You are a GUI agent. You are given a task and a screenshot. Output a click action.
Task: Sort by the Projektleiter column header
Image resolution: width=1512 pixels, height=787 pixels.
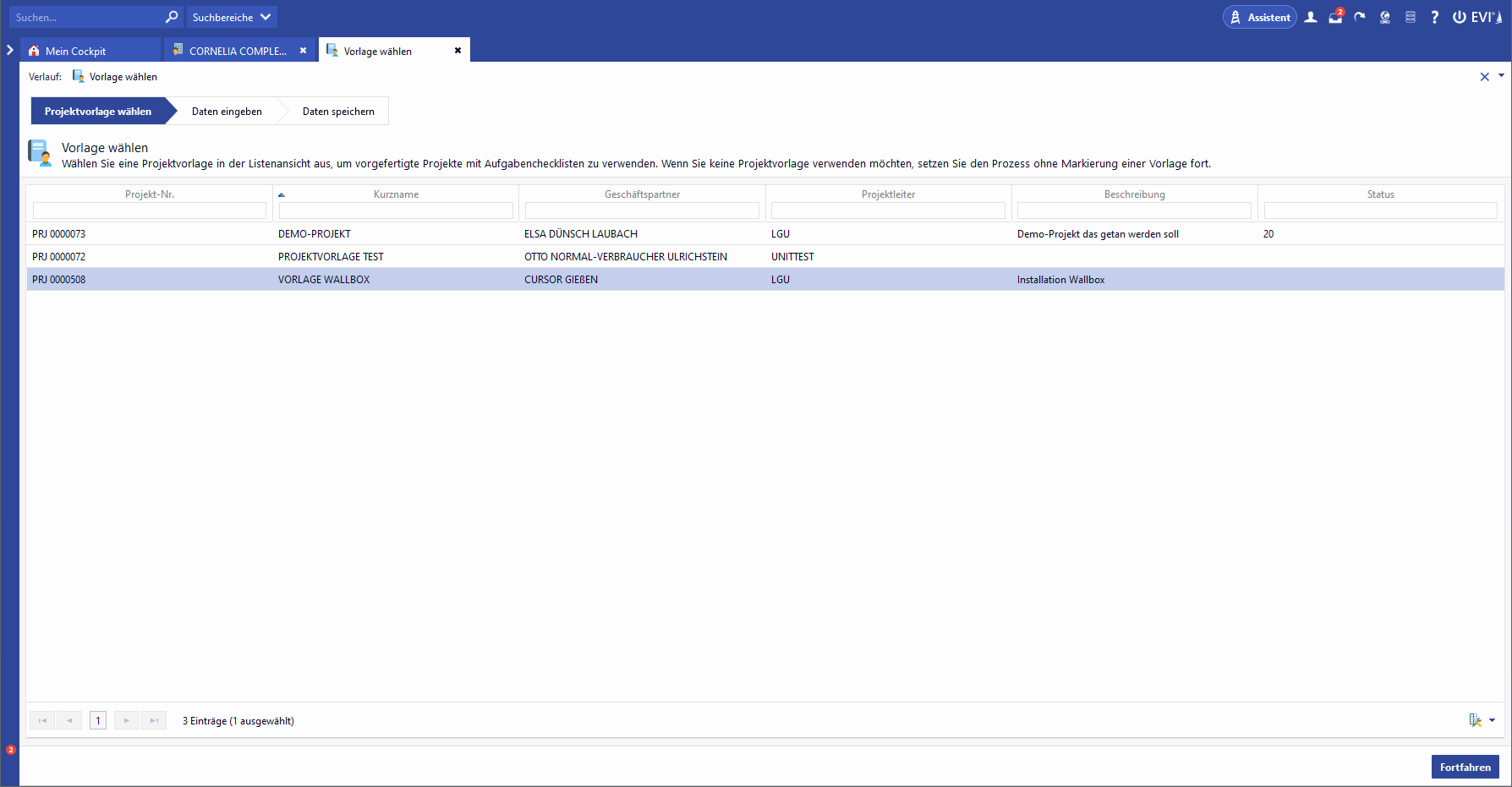coord(888,194)
